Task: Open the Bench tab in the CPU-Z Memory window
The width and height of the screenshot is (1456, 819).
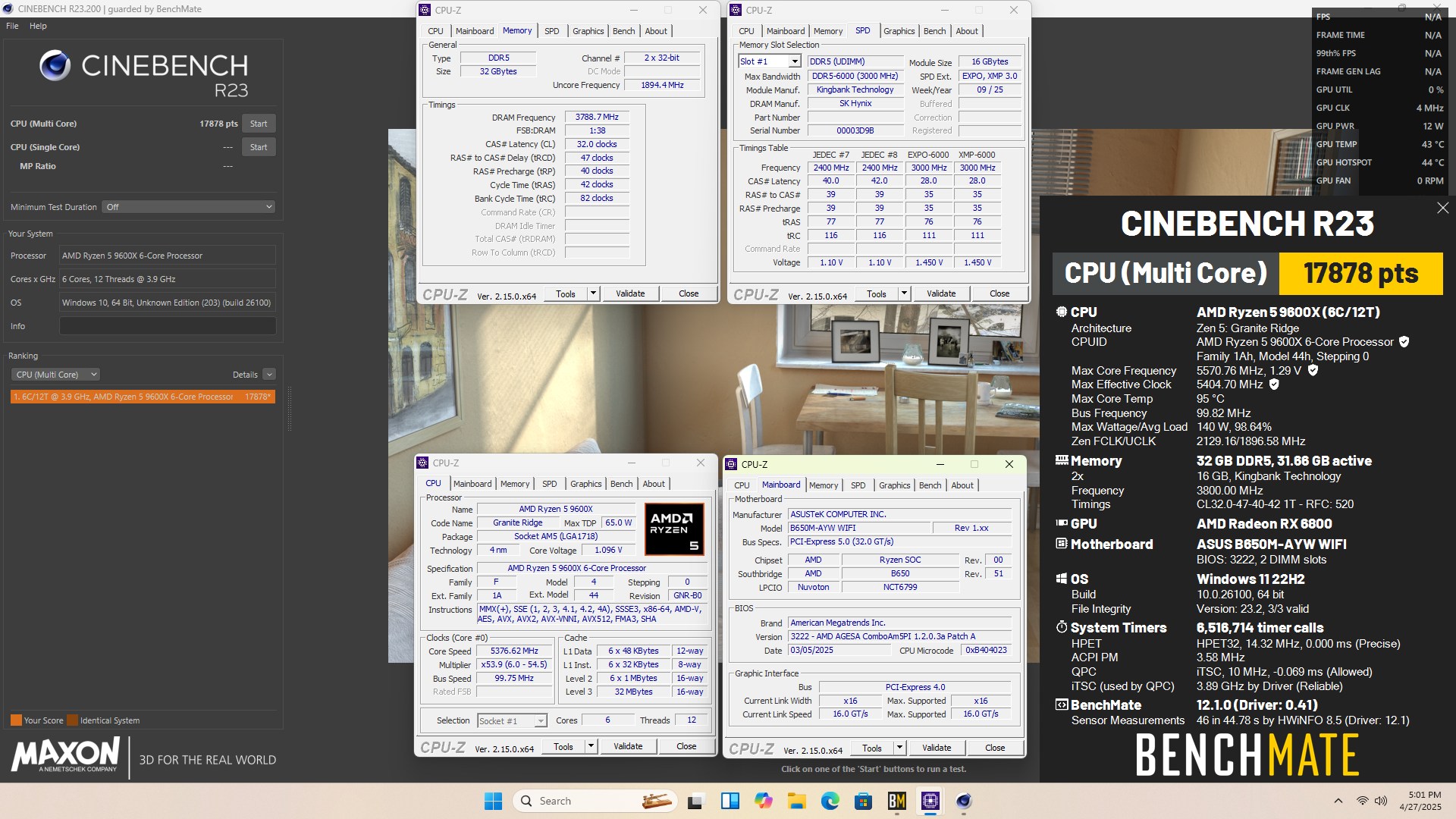Action: pos(623,31)
